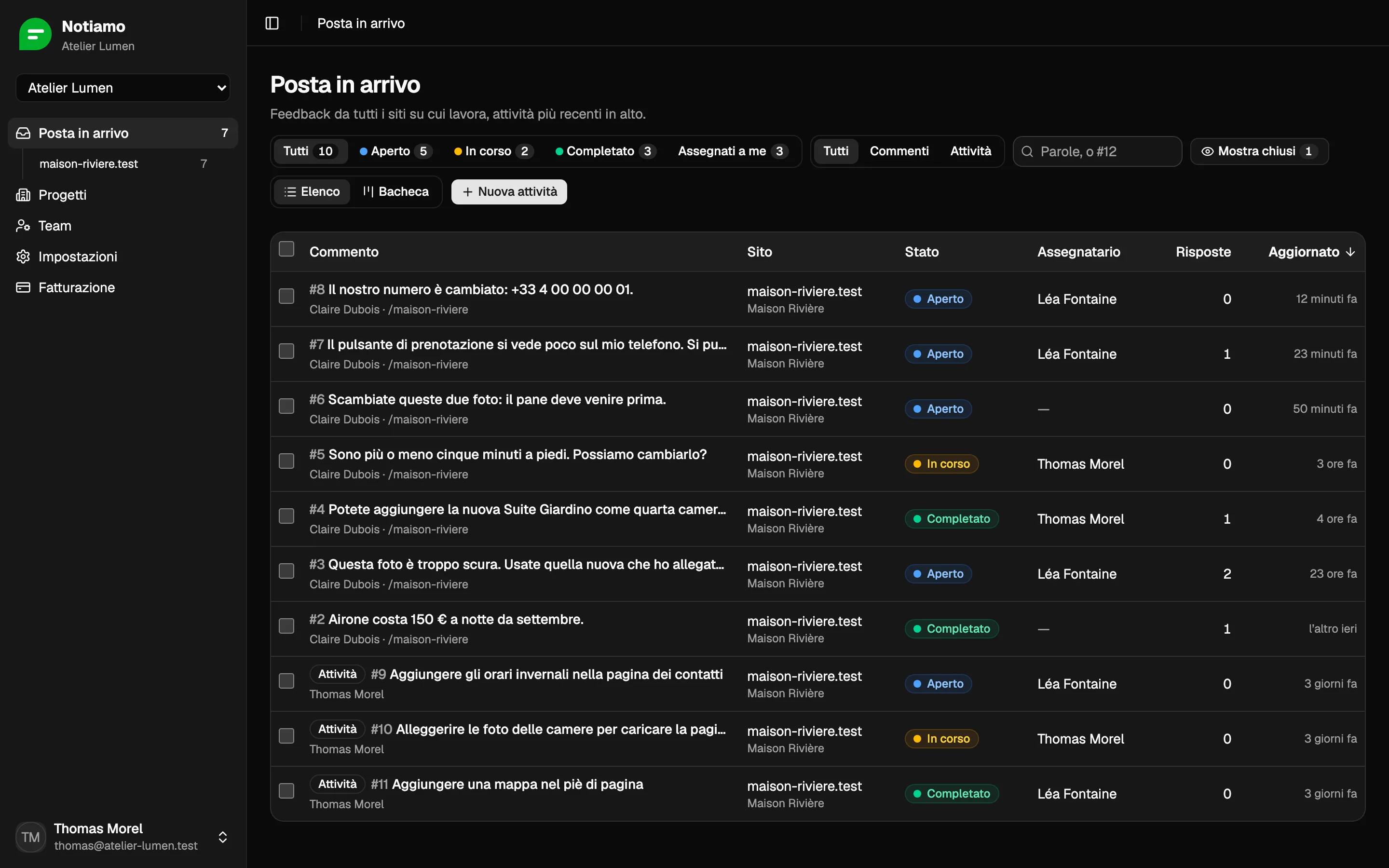Open Fatturazione in sidebar

pyautogui.click(x=122, y=287)
